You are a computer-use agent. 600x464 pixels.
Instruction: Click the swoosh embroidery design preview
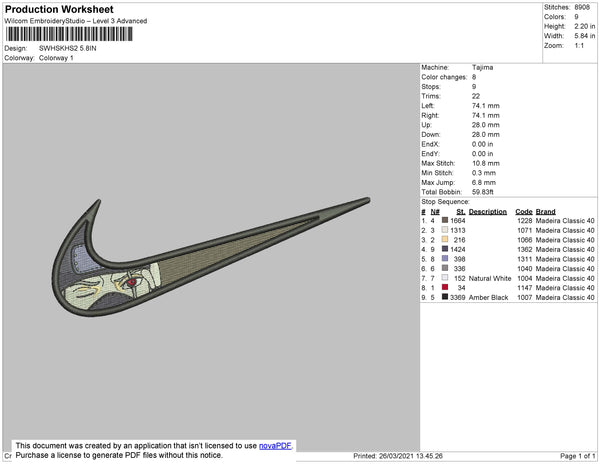(211, 257)
